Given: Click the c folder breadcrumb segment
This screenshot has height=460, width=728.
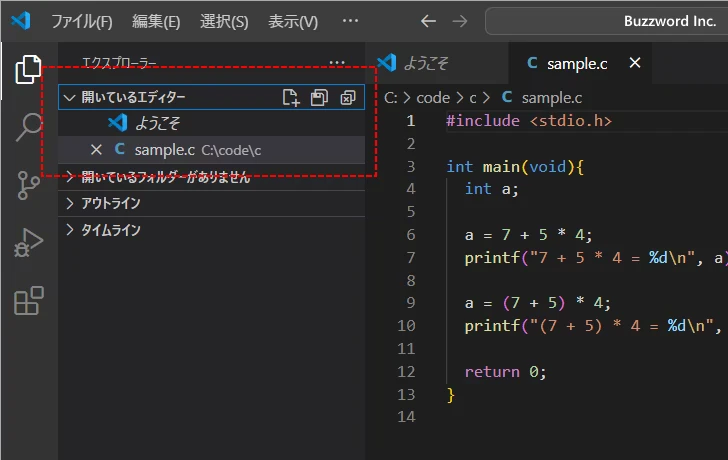Looking at the screenshot, I should [x=473, y=98].
